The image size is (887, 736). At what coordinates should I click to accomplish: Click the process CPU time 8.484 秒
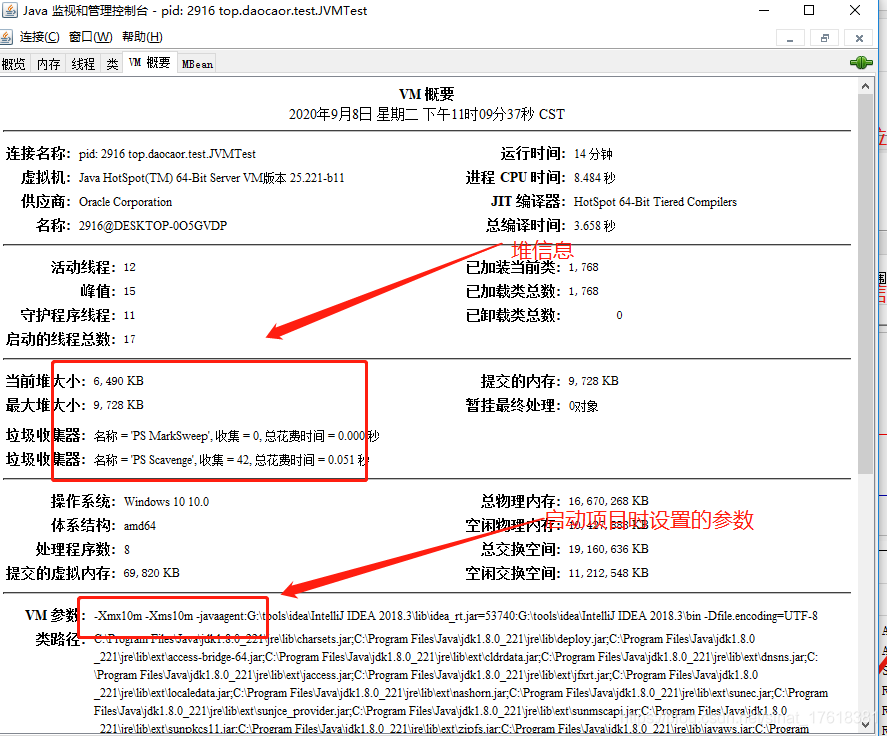595,178
